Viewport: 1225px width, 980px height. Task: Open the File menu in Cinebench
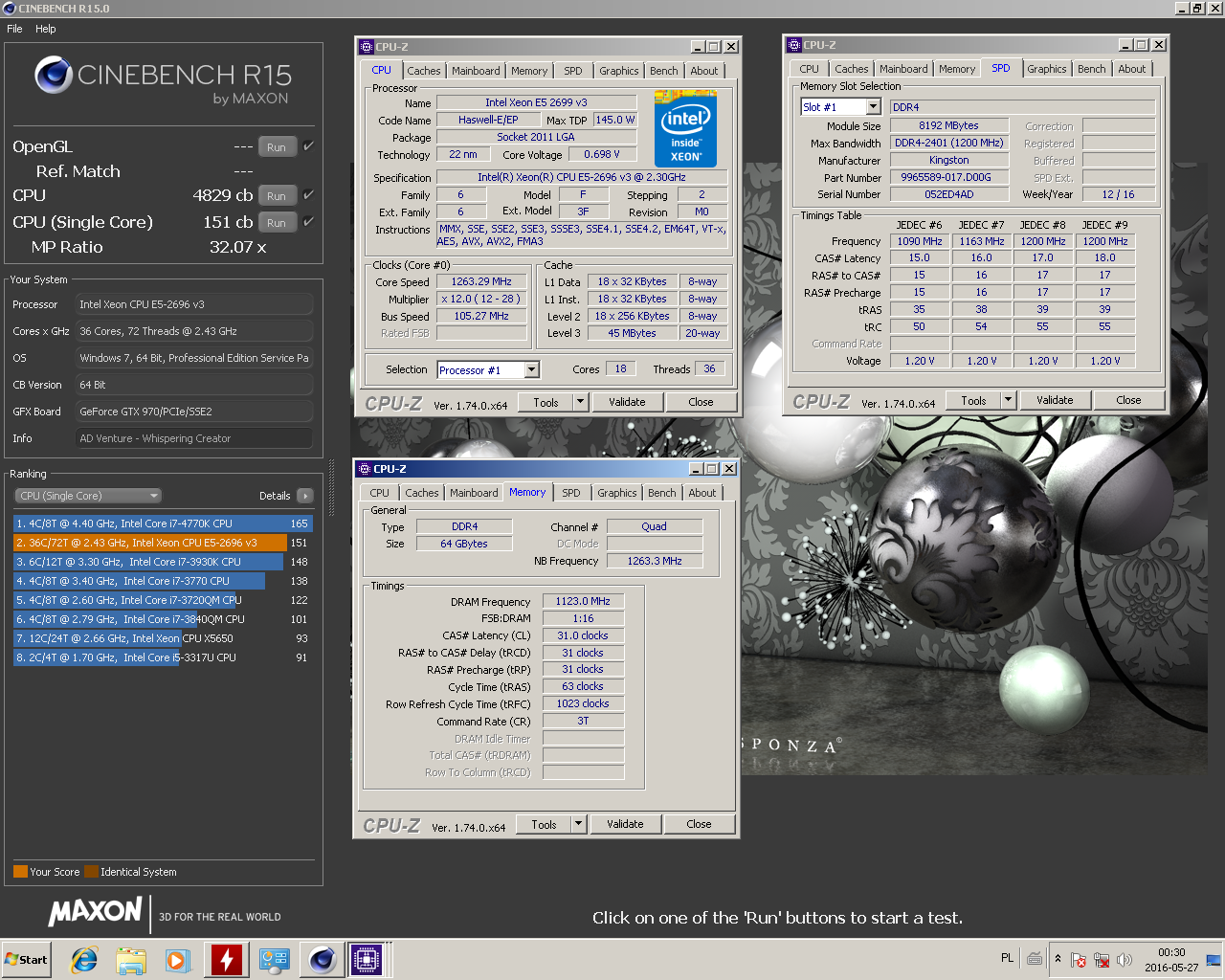click(x=14, y=29)
